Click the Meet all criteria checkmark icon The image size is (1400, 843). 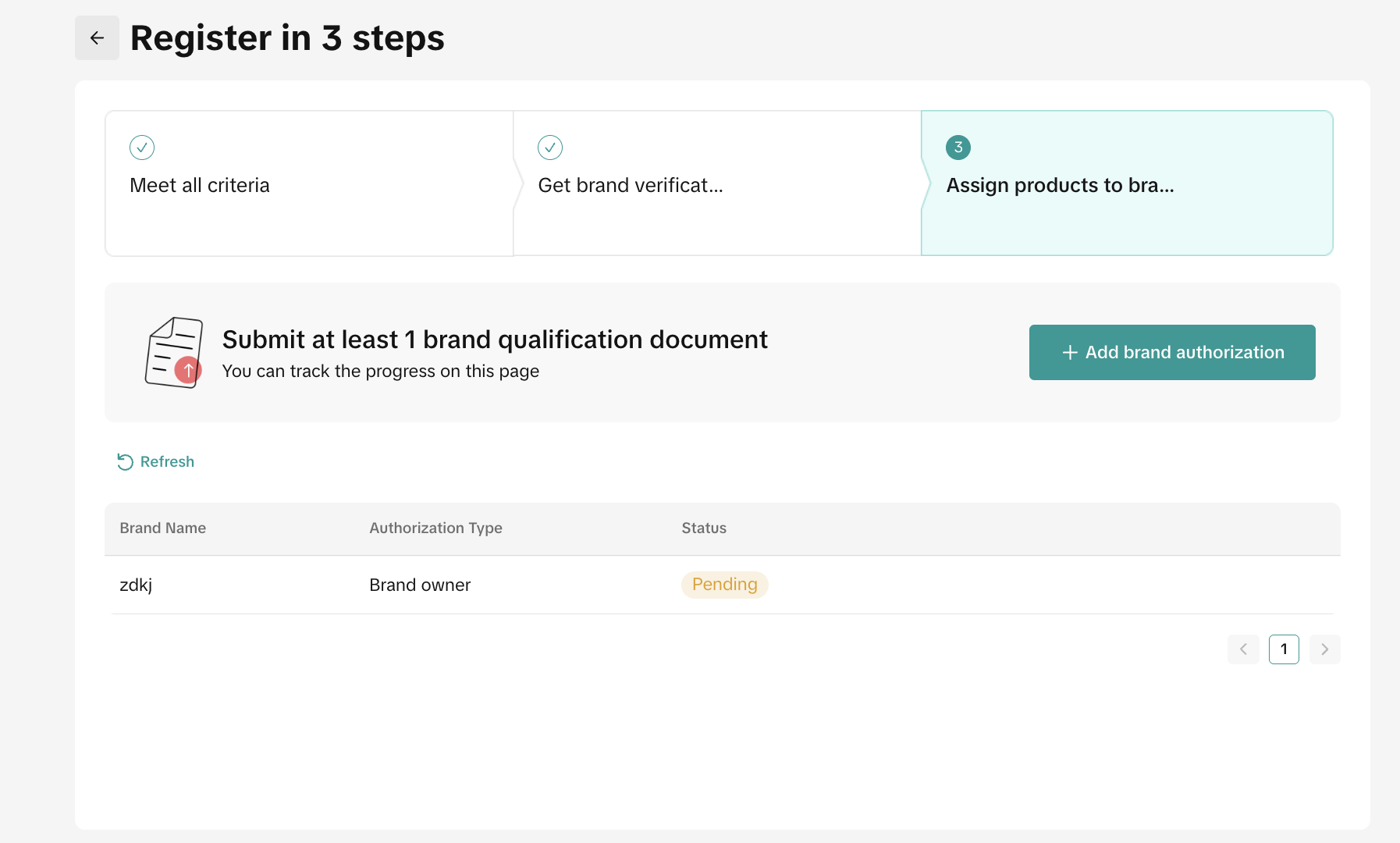point(142,148)
